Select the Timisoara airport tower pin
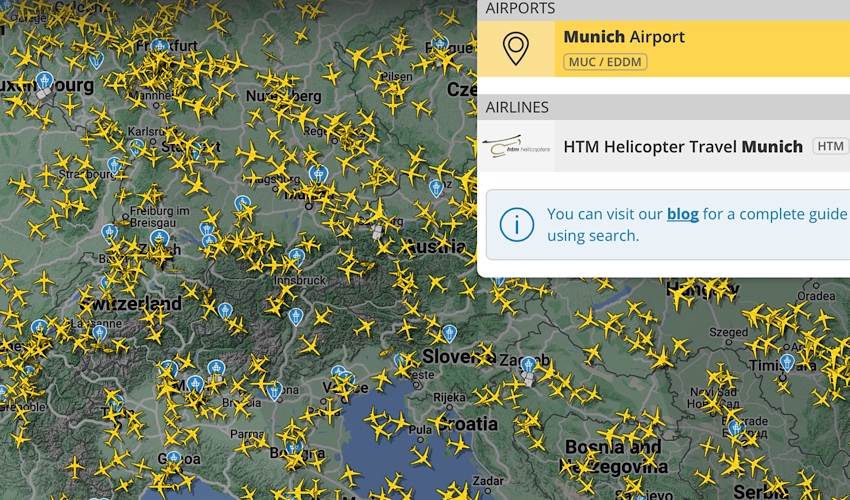The height and width of the screenshot is (500, 850). pyautogui.click(x=787, y=363)
